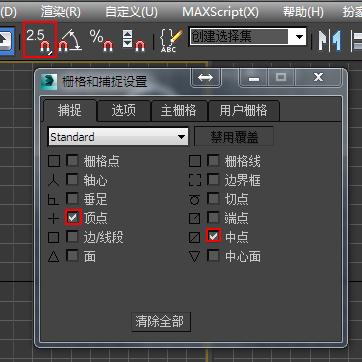Screen dimensions: 362x362
Task: Enable the 面 snap checkbox
Action: click(72, 256)
